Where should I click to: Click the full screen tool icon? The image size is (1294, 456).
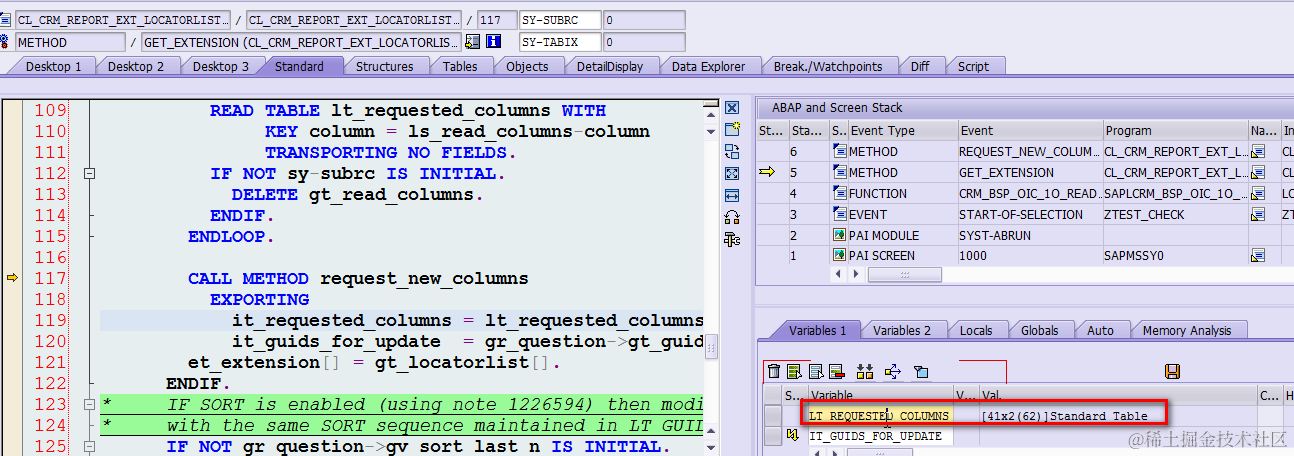pyautogui.click(x=732, y=173)
